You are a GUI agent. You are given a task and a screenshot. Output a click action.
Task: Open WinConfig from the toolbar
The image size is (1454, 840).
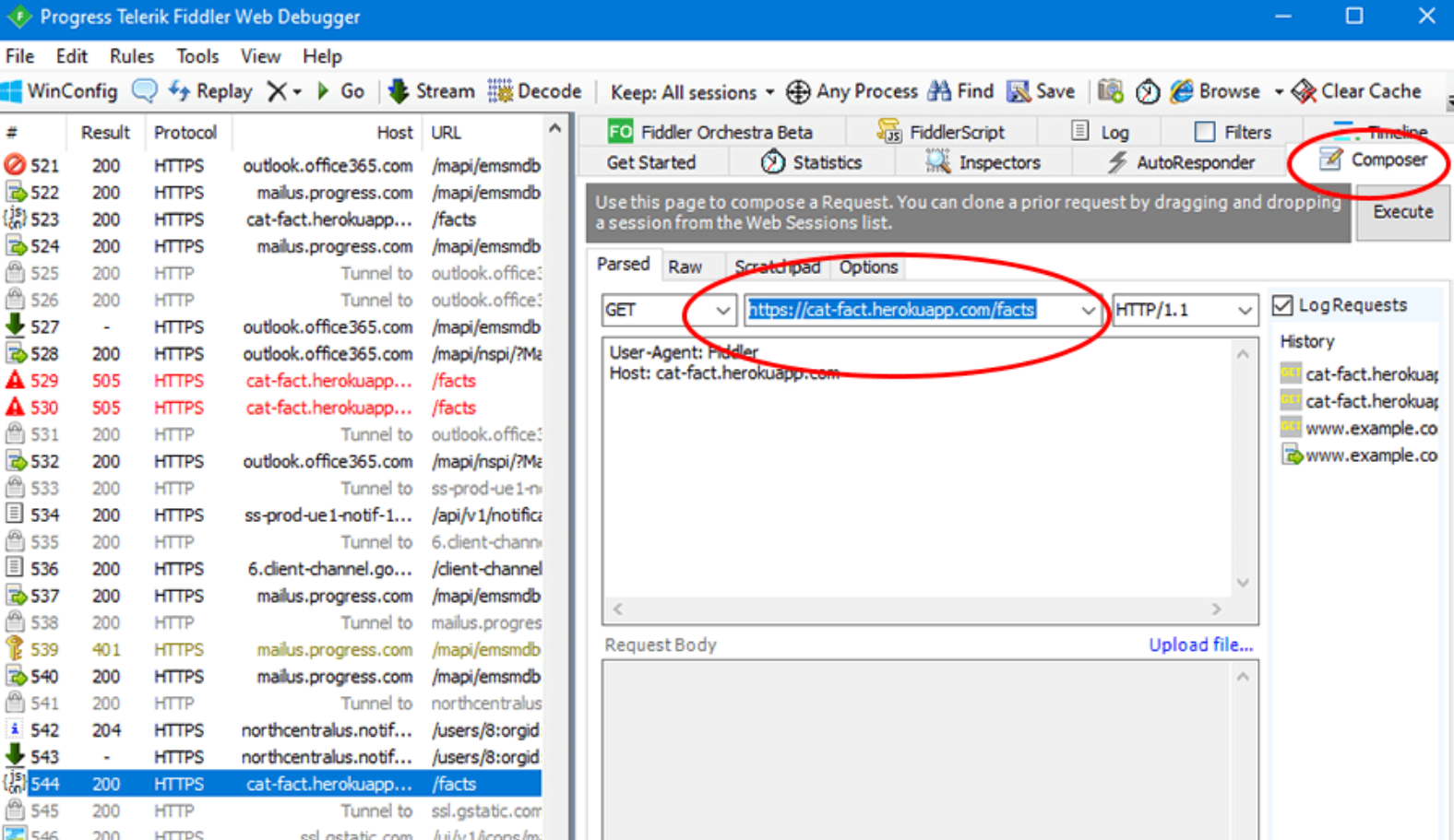click(x=60, y=91)
